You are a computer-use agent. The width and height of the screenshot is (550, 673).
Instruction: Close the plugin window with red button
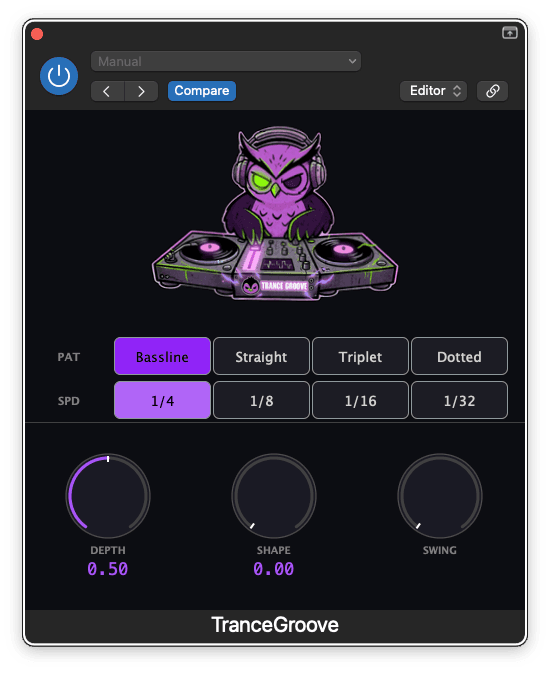[37, 34]
